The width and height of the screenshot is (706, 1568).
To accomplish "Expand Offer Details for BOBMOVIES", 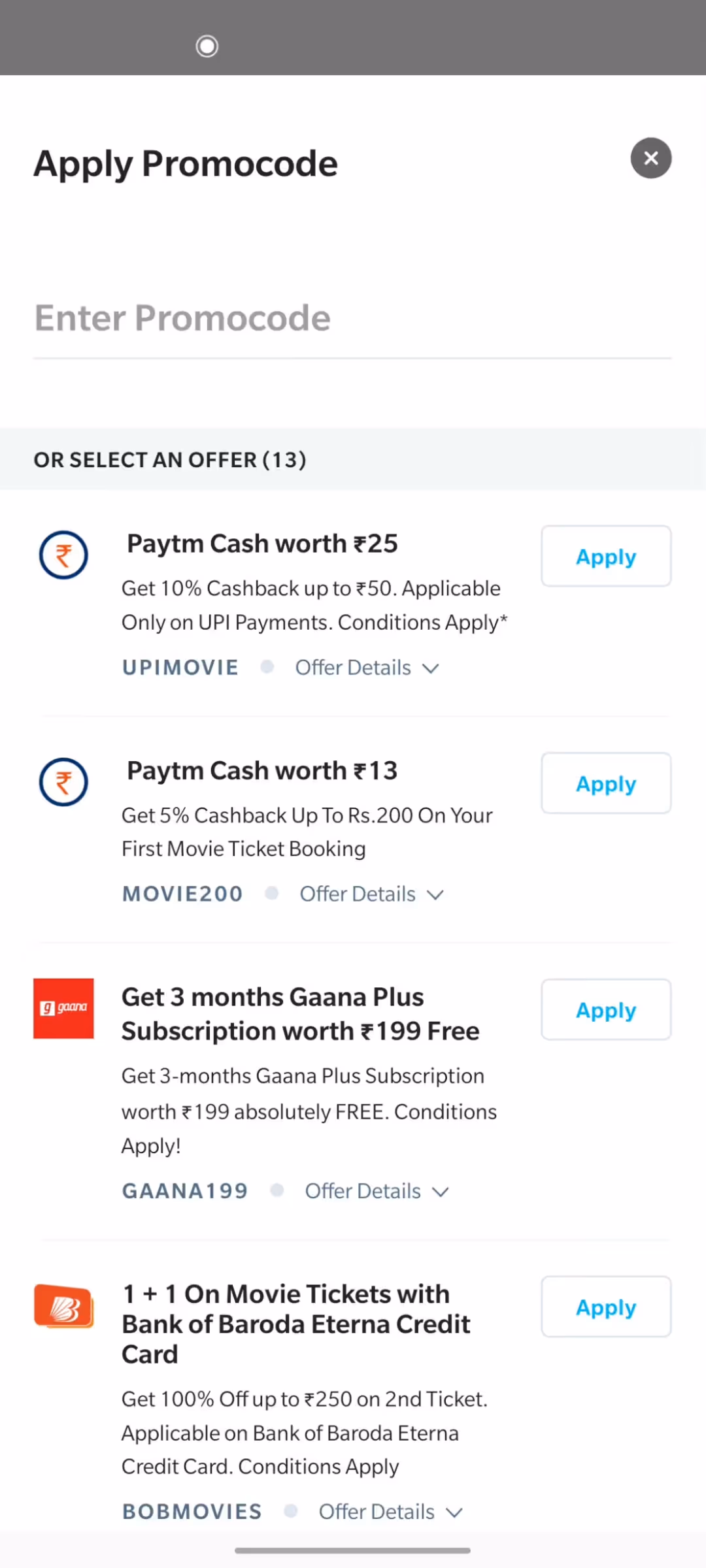I will pos(390,1512).
